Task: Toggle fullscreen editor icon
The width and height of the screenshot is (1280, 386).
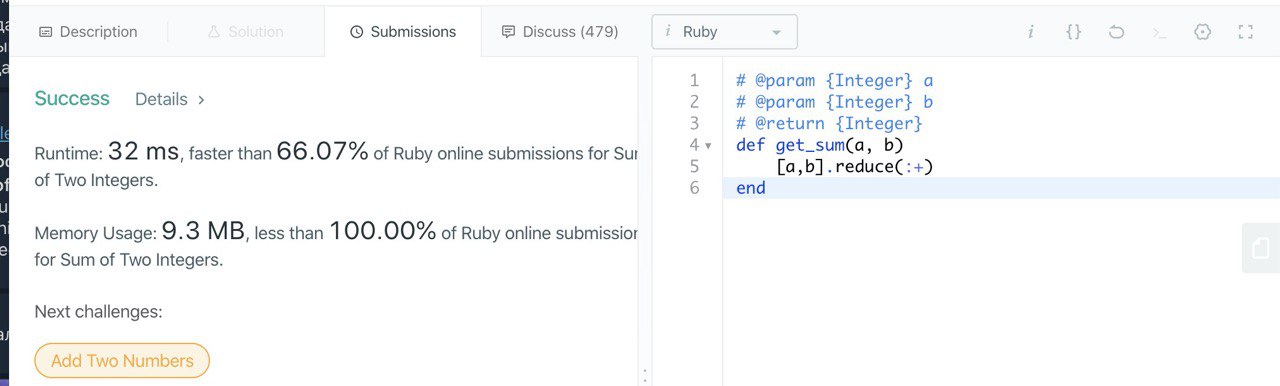Action: [x=1245, y=32]
